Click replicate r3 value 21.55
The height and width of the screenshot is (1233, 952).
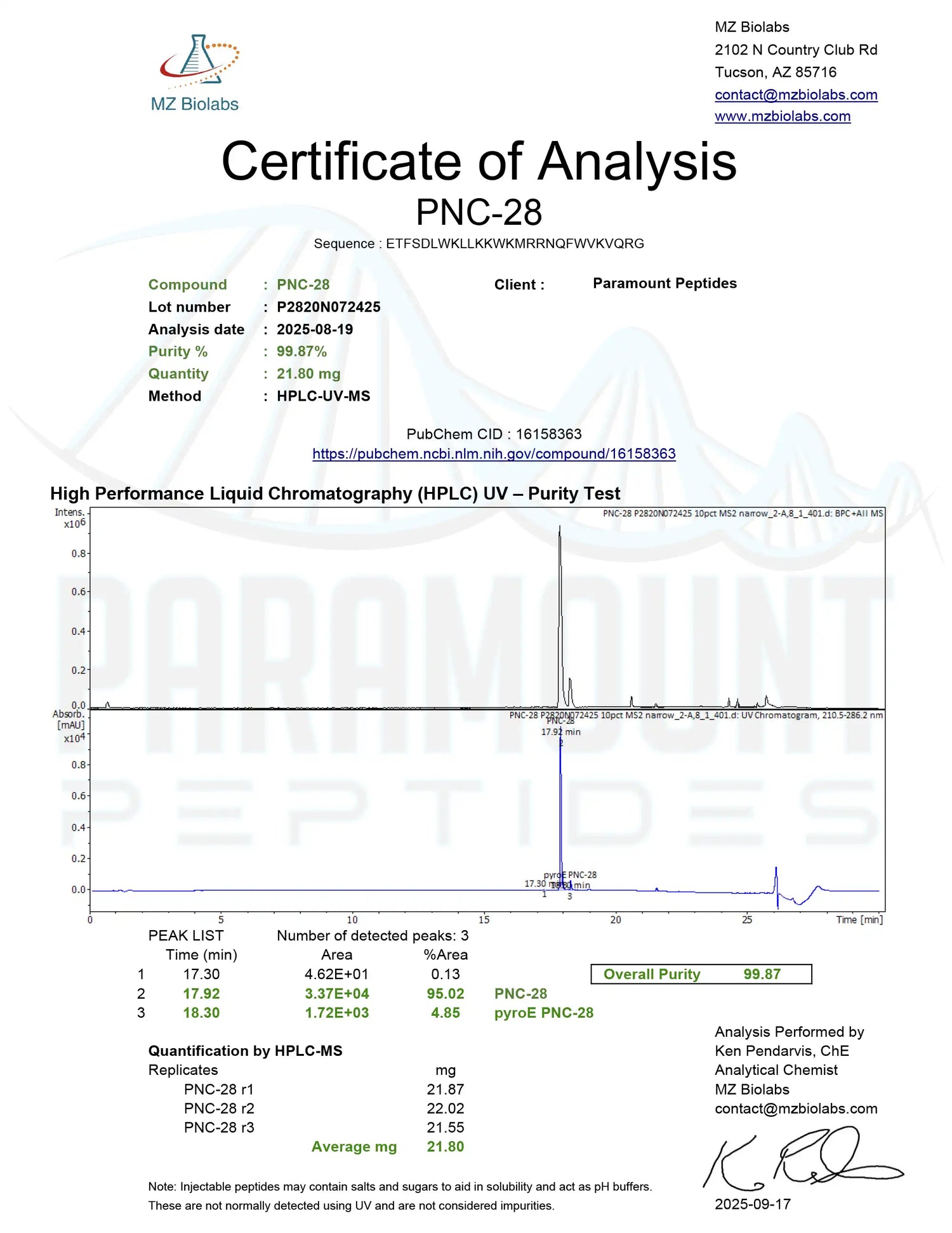click(446, 1128)
